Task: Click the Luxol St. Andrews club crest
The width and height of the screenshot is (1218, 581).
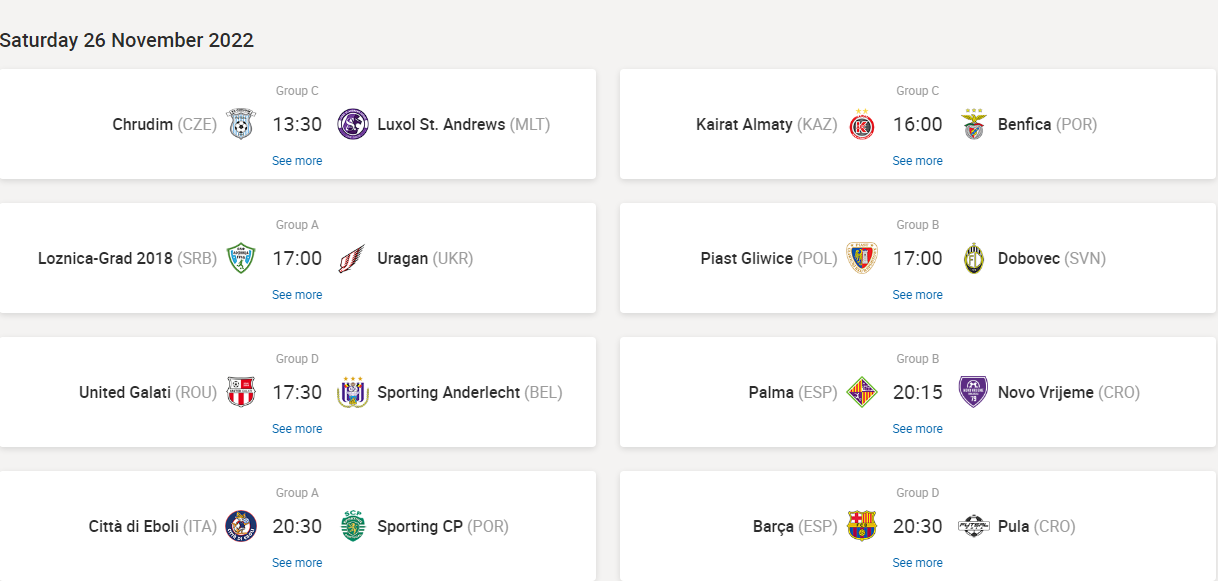Action: (353, 125)
